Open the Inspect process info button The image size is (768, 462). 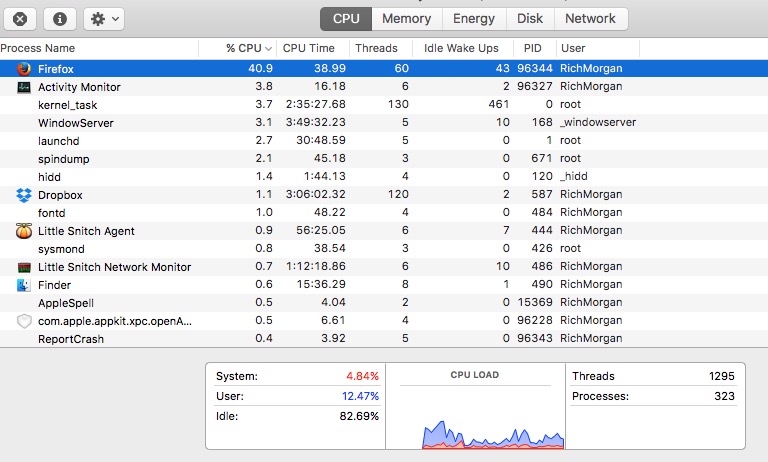pyautogui.click(x=60, y=19)
